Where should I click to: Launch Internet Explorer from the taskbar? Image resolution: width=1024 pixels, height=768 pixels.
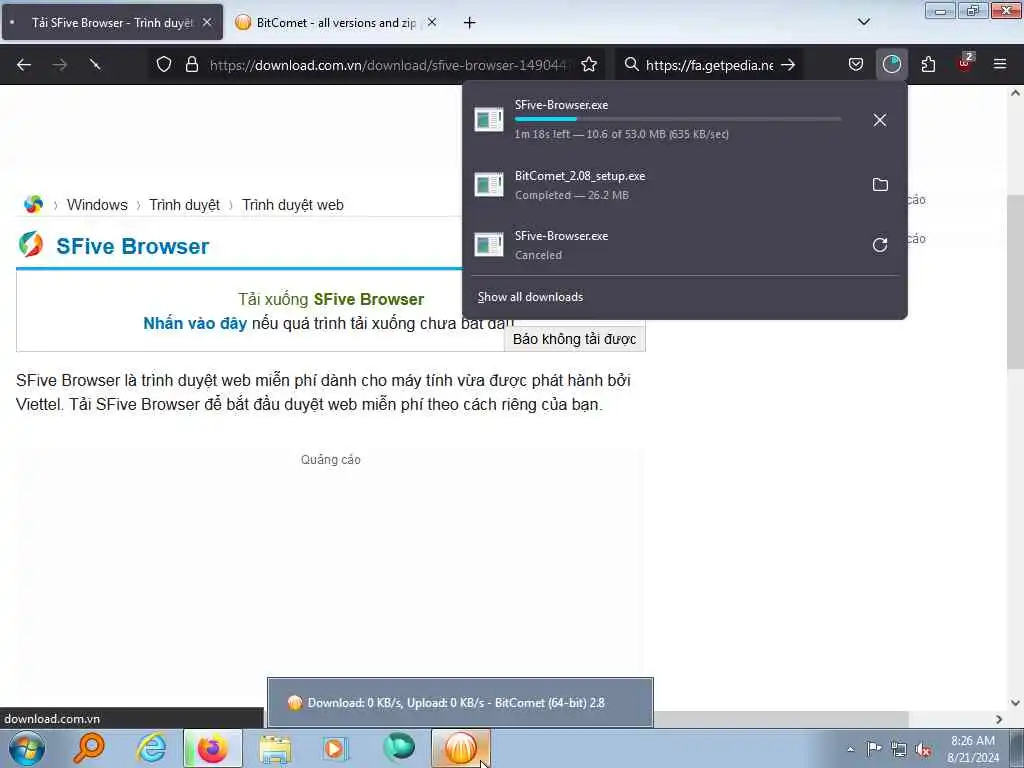click(x=151, y=748)
